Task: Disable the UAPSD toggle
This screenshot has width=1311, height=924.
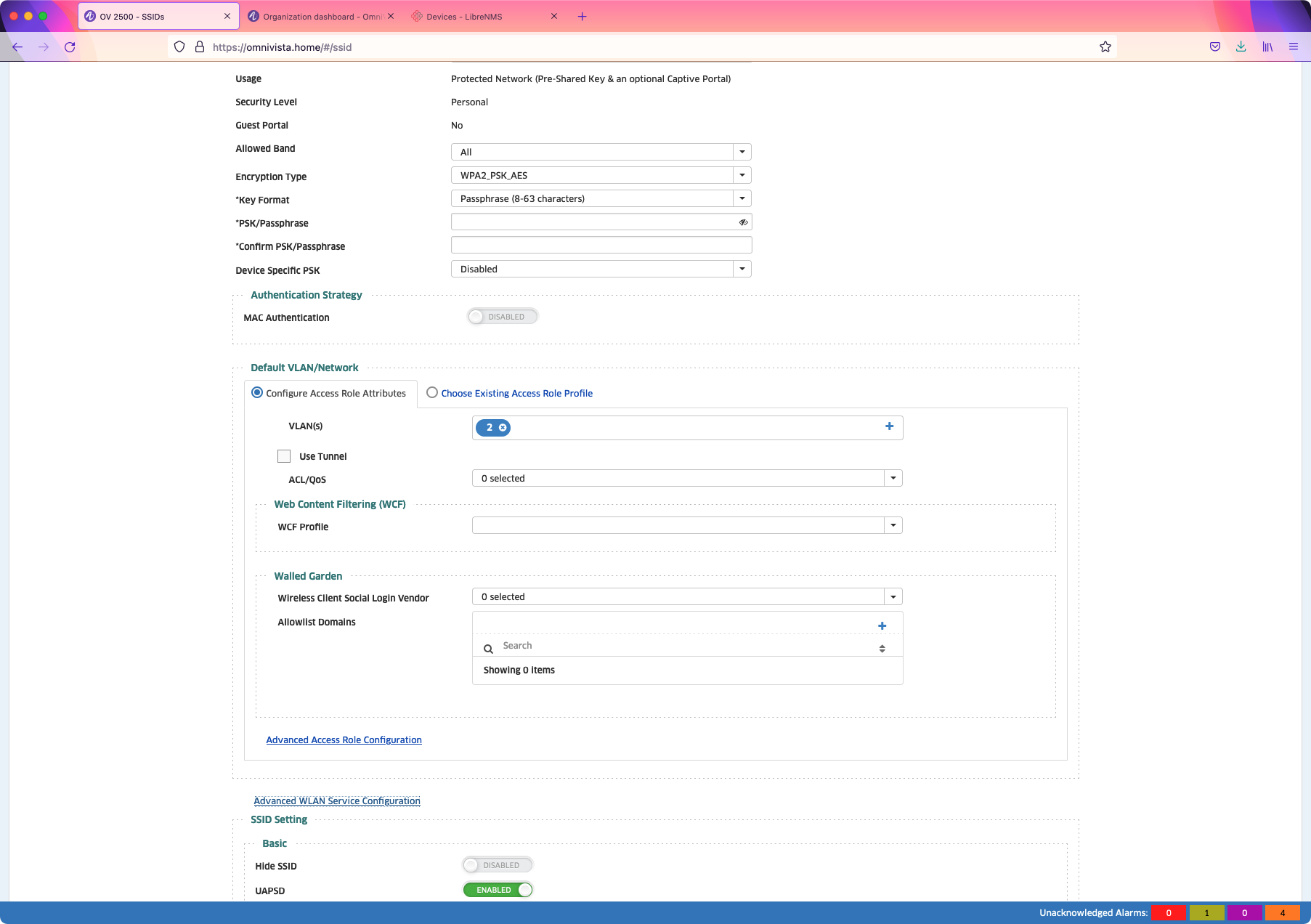Action: [498, 890]
